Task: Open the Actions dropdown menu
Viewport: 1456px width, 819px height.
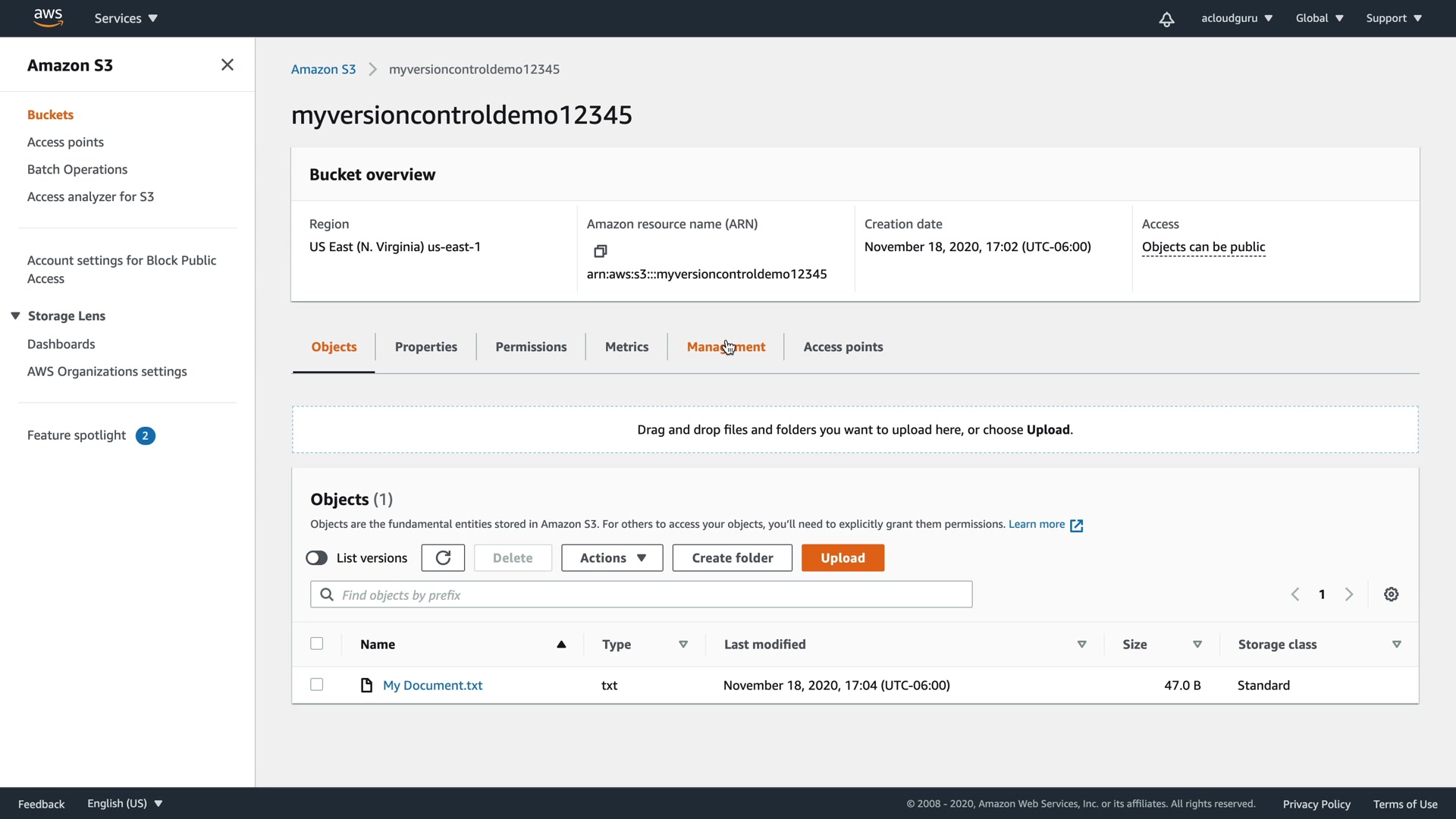Action: [612, 558]
